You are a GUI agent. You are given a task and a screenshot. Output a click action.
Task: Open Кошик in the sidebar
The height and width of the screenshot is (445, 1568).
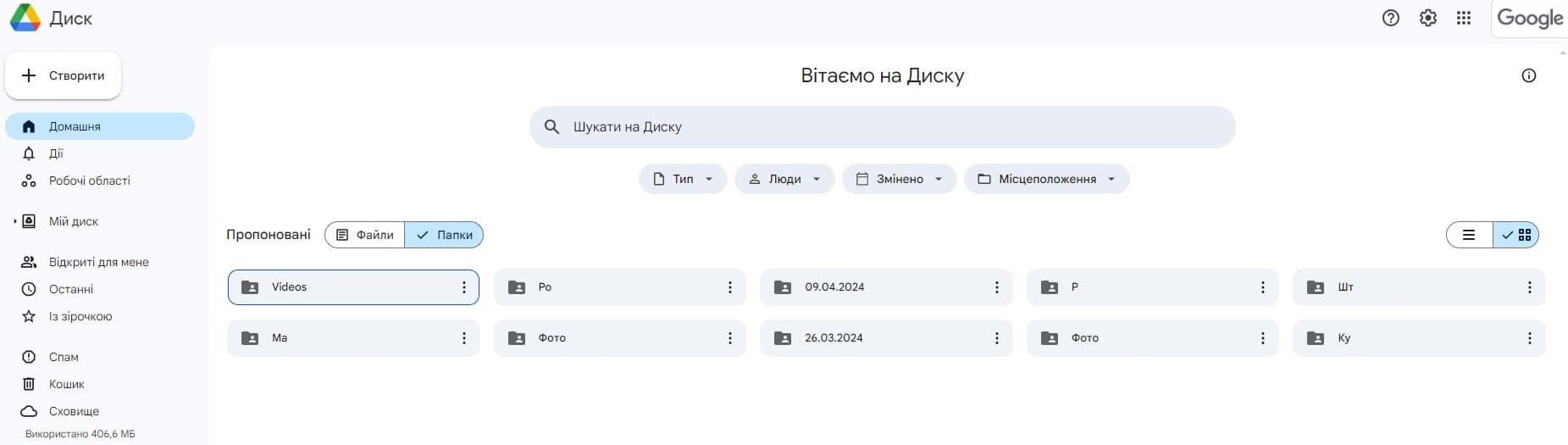click(66, 384)
